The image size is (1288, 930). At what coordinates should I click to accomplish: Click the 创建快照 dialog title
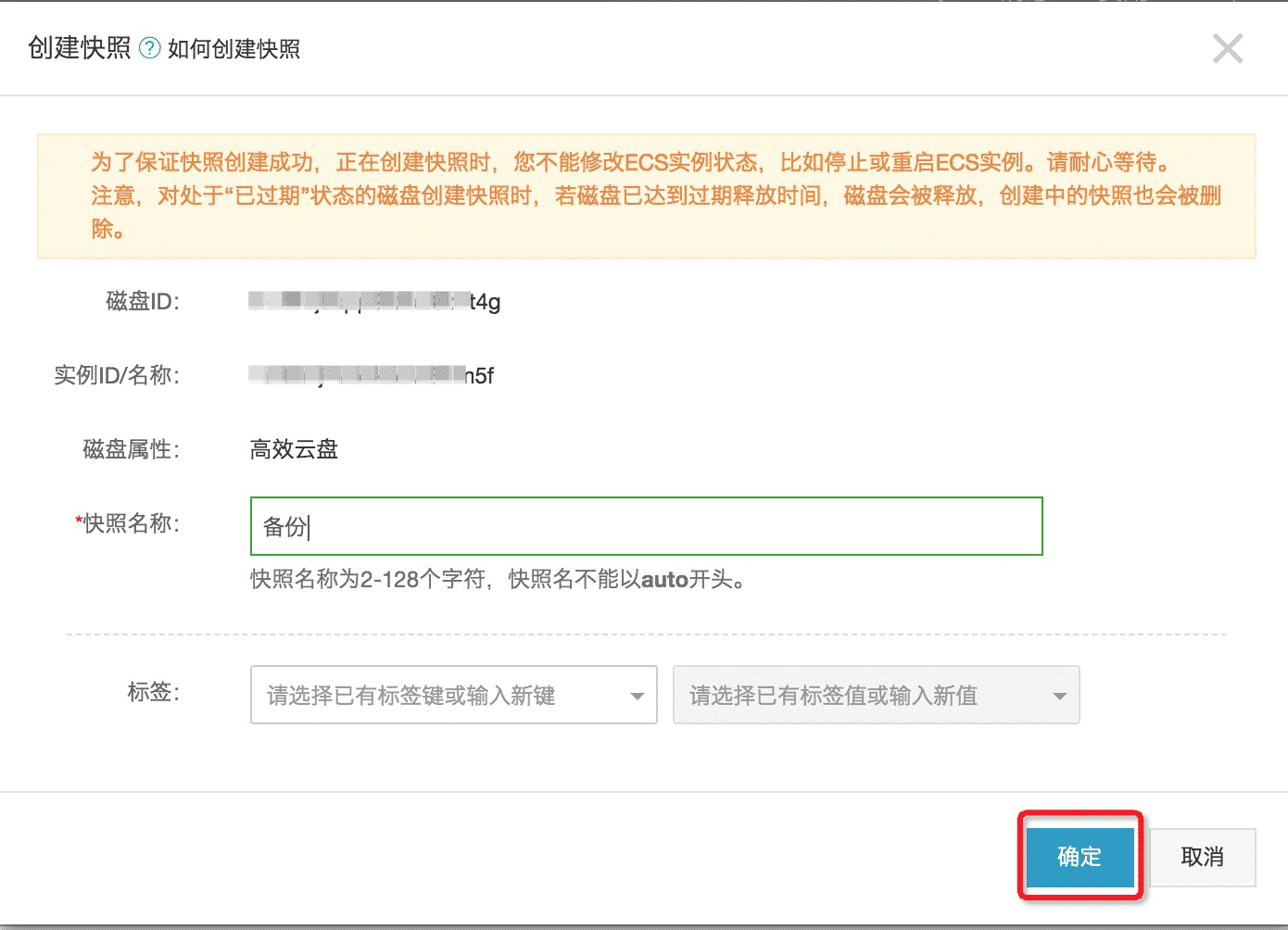[80, 48]
